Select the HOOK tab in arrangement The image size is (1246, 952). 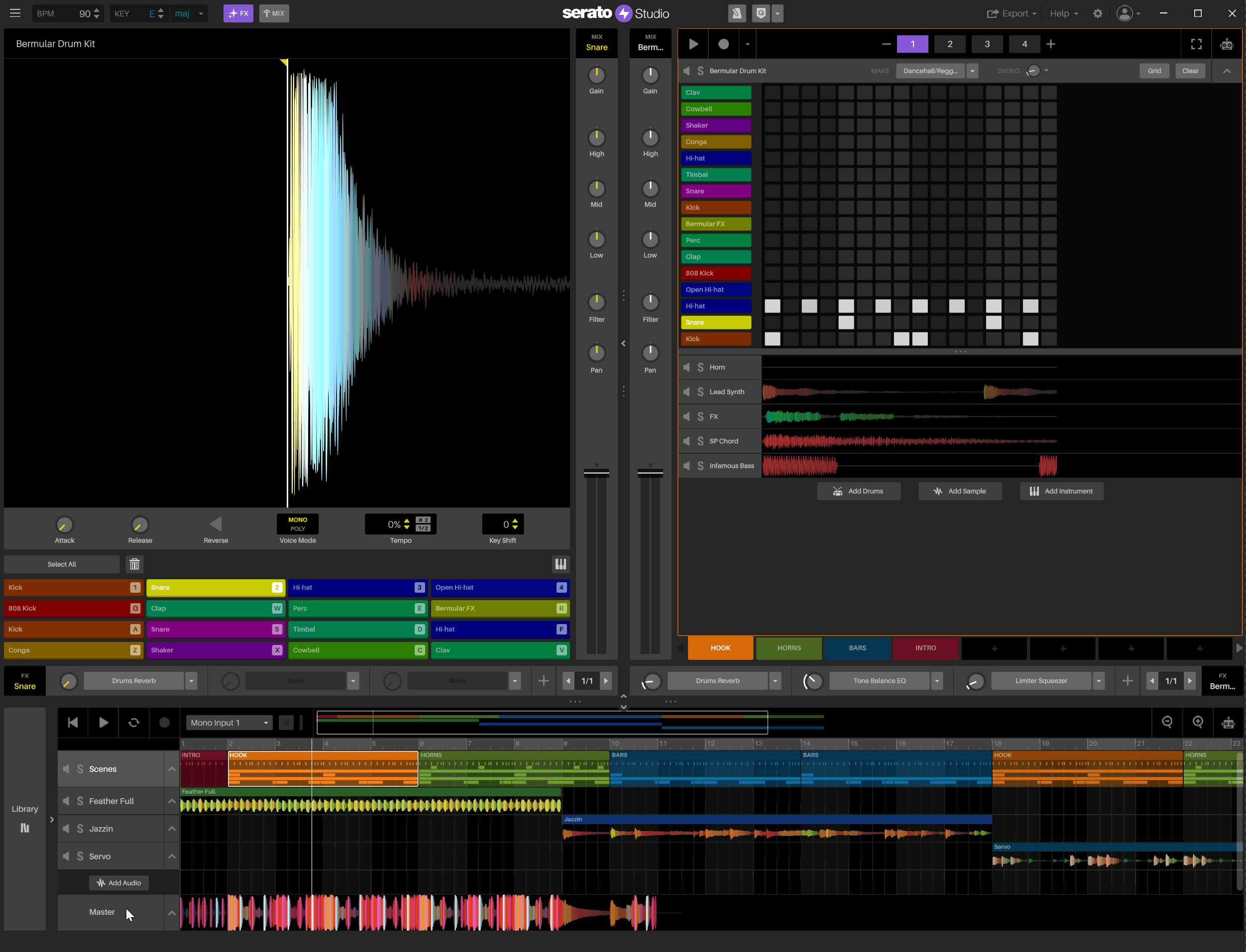[721, 648]
